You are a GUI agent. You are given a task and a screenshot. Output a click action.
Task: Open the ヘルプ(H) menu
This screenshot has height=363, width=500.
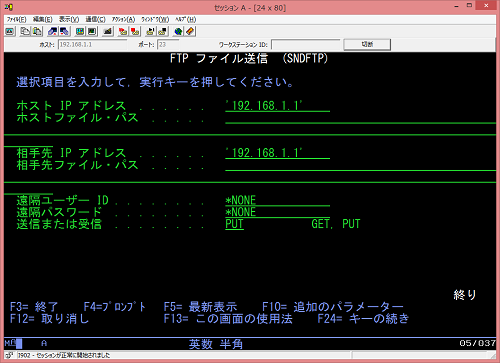[x=186, y=19]
